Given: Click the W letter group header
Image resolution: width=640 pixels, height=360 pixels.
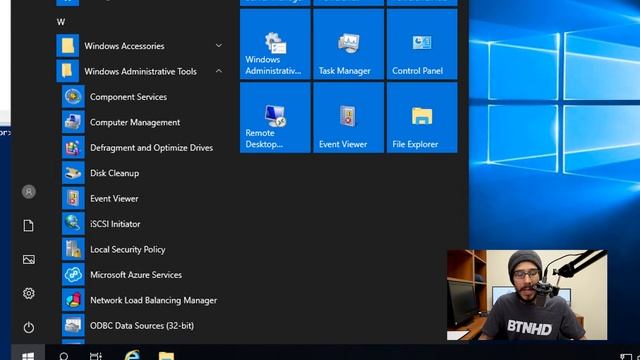Looking at the screenshot, I should pyautogui.click(x=61, y=22).
